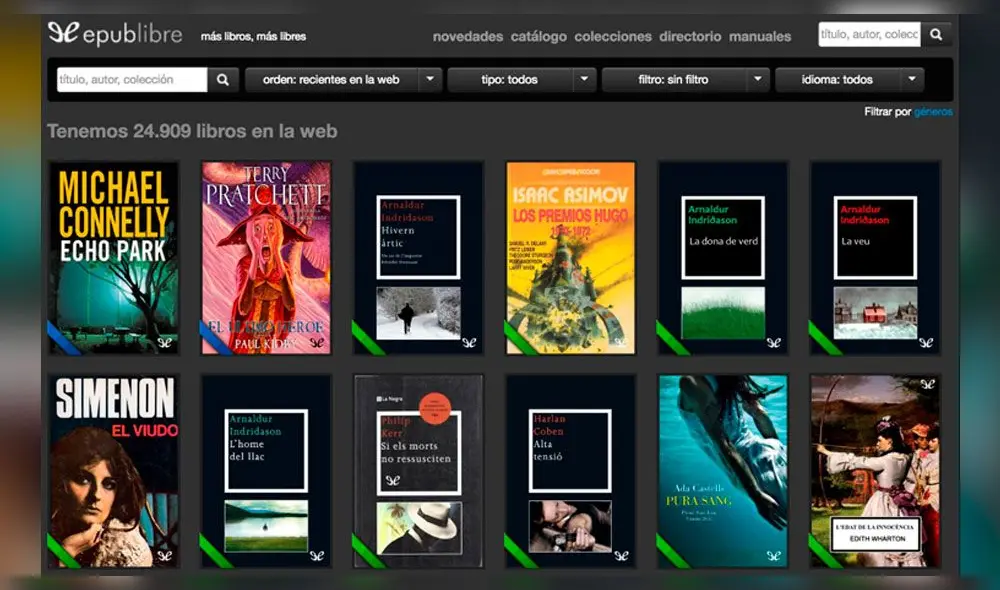Click the epublibre logo icon

(63, 32)
